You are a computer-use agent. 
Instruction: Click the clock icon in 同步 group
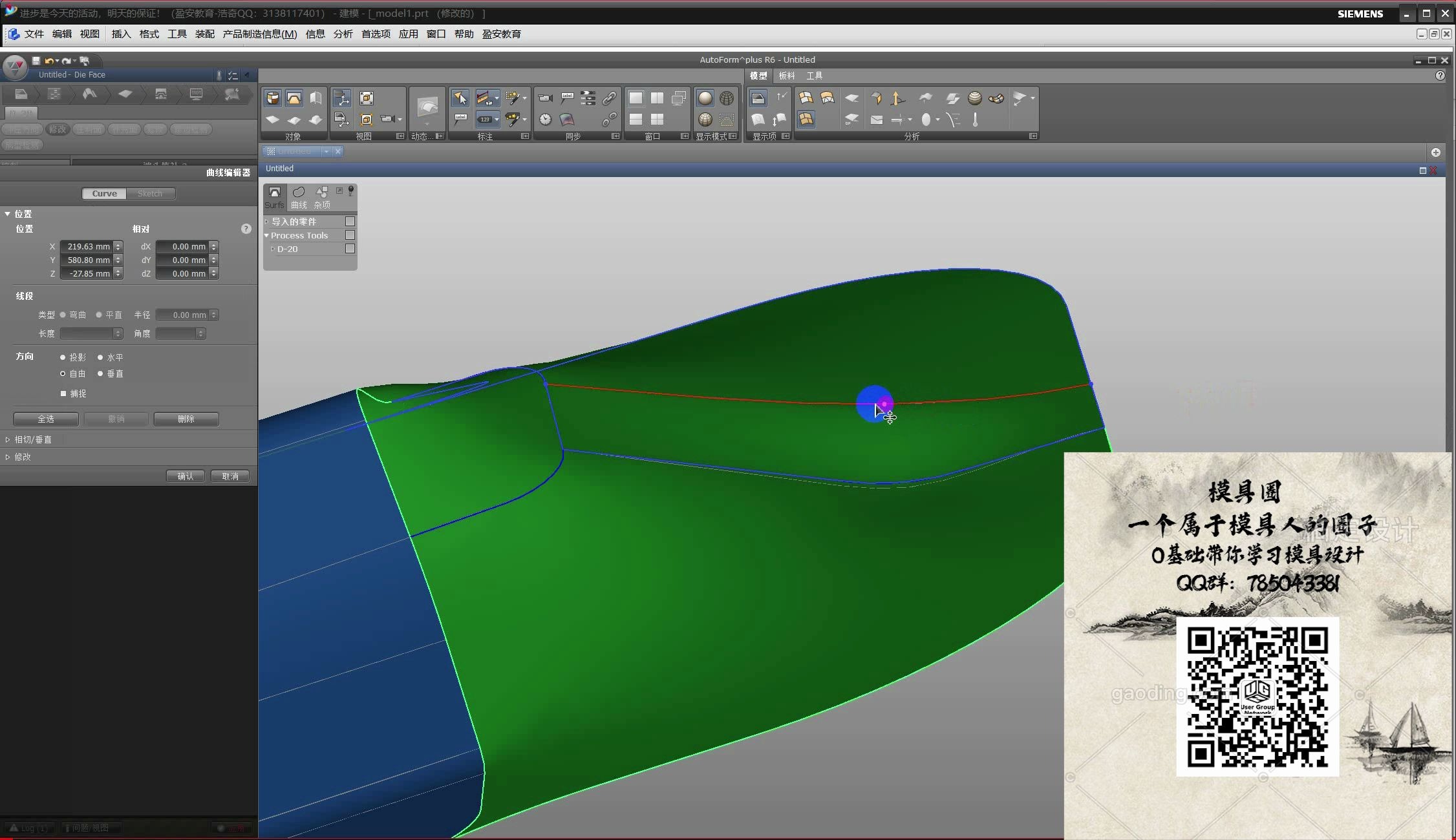[545, 120]
